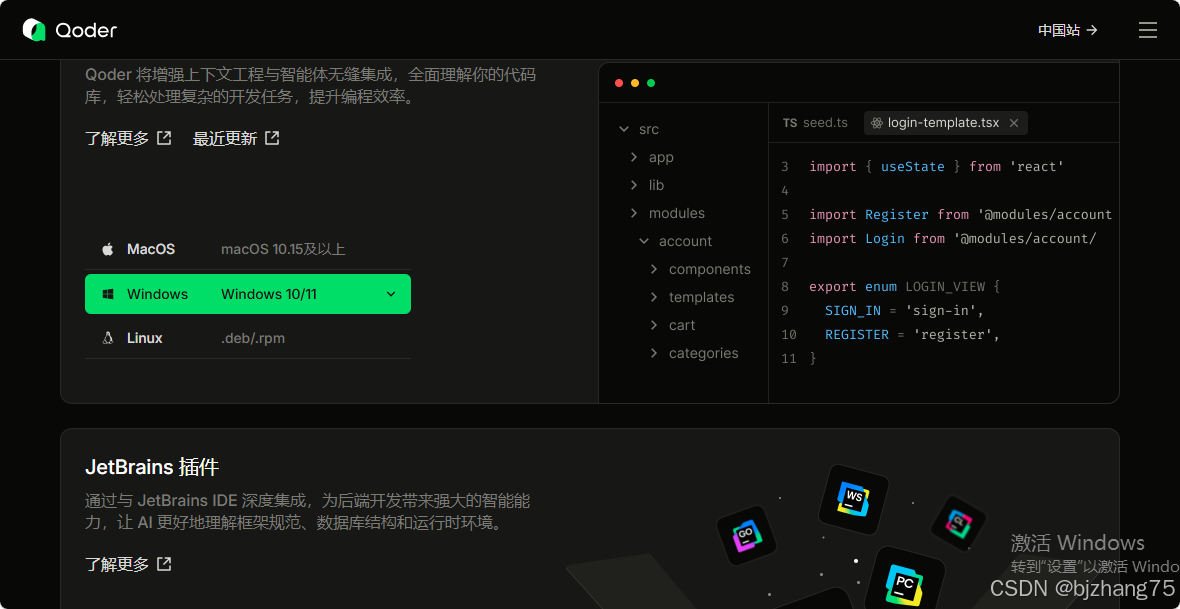The height and width of the screenshot is (609, 1180).
Task: Switch to the seed.ts tab
Action: pyautogui.click(x=815, y=123)
